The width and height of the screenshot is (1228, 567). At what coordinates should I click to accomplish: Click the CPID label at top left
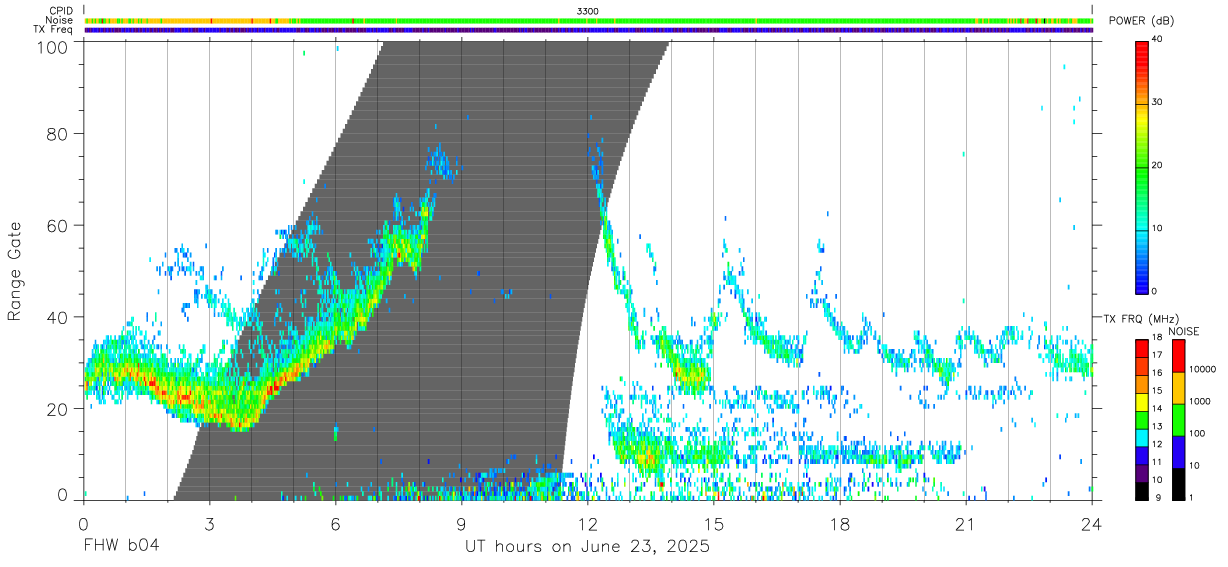(x=59, y=11)
